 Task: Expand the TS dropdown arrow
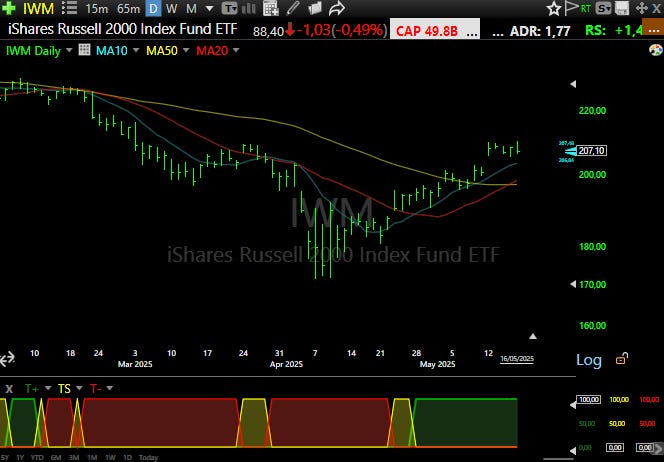79,388
